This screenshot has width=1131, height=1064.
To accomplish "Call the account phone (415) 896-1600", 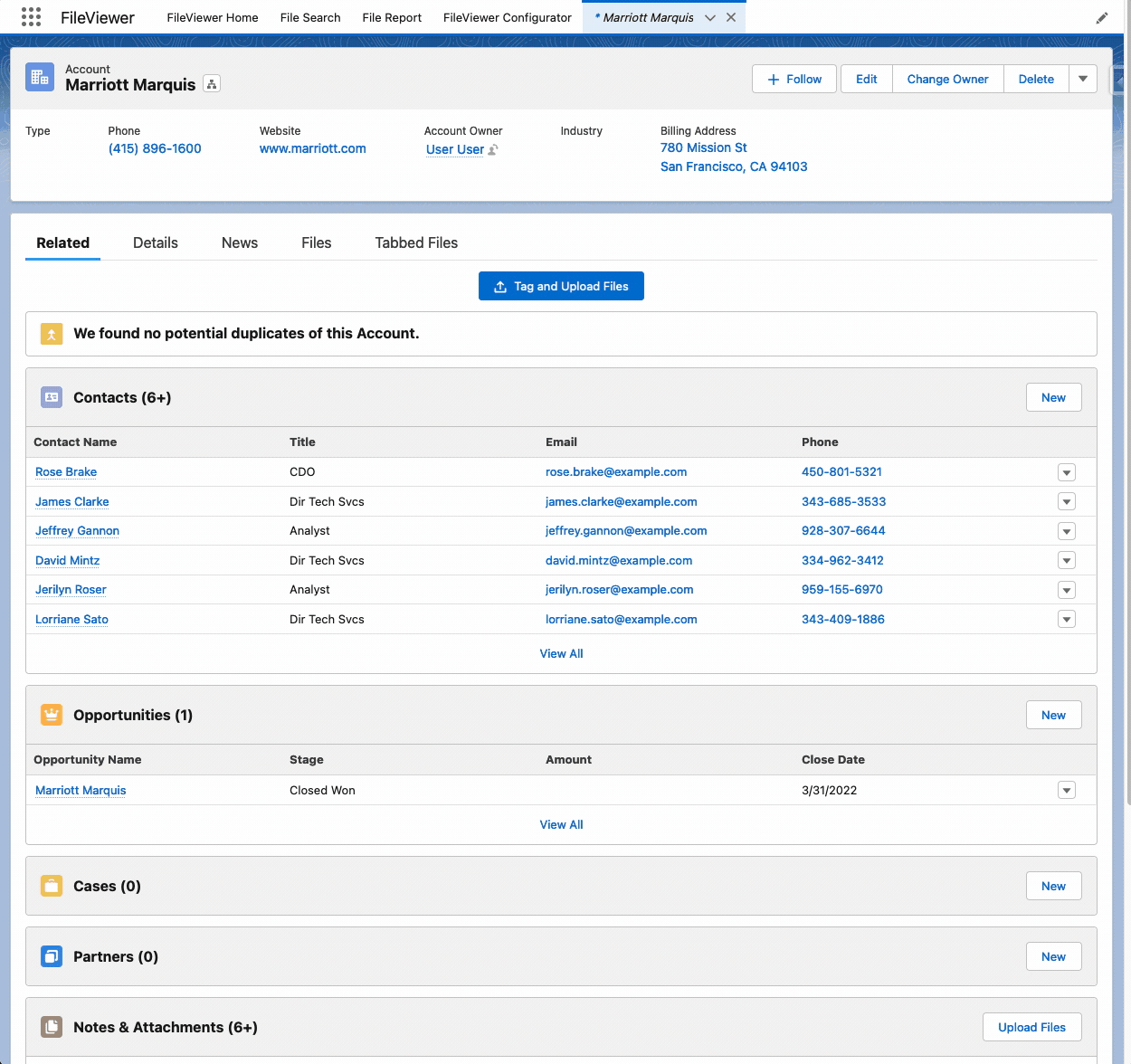I will pos(155,148).
